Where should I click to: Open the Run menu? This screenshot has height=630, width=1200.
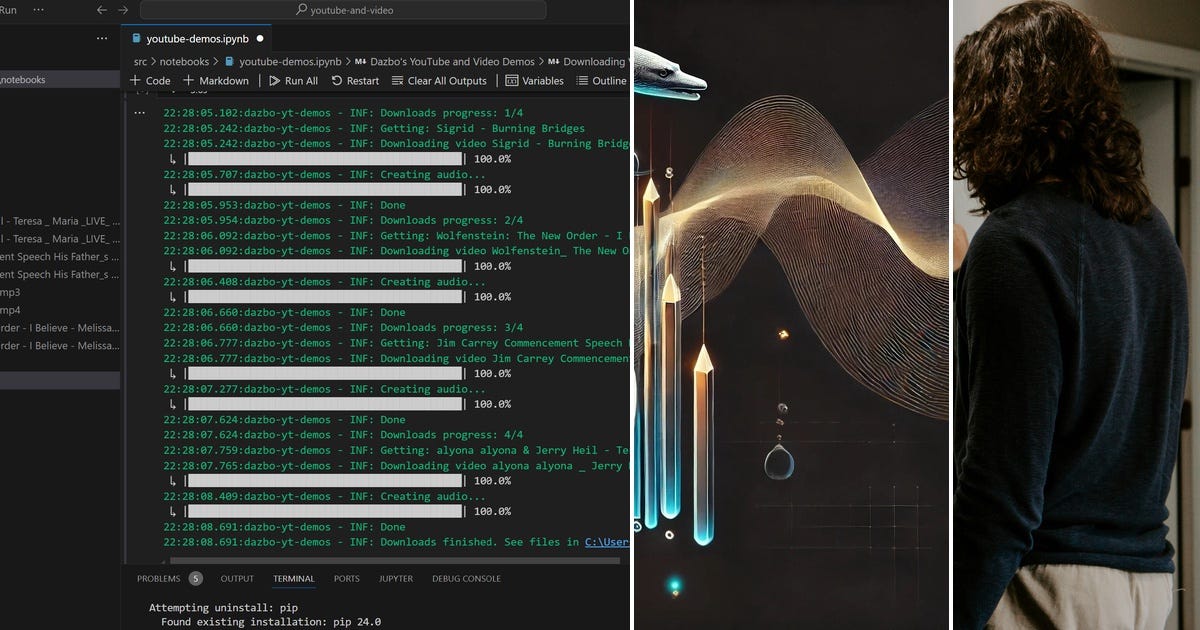click(8, 9)
